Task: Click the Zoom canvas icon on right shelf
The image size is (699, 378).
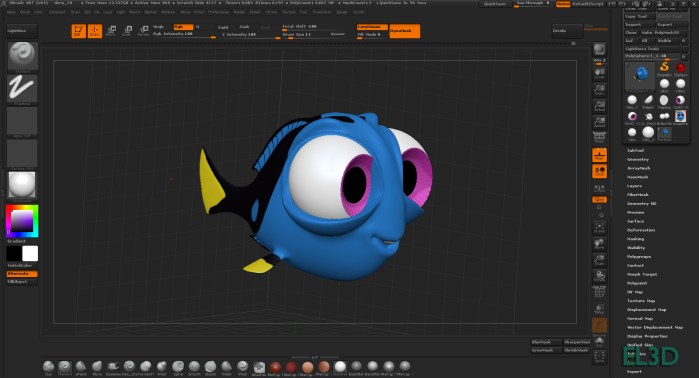Action: coord(600,90)
